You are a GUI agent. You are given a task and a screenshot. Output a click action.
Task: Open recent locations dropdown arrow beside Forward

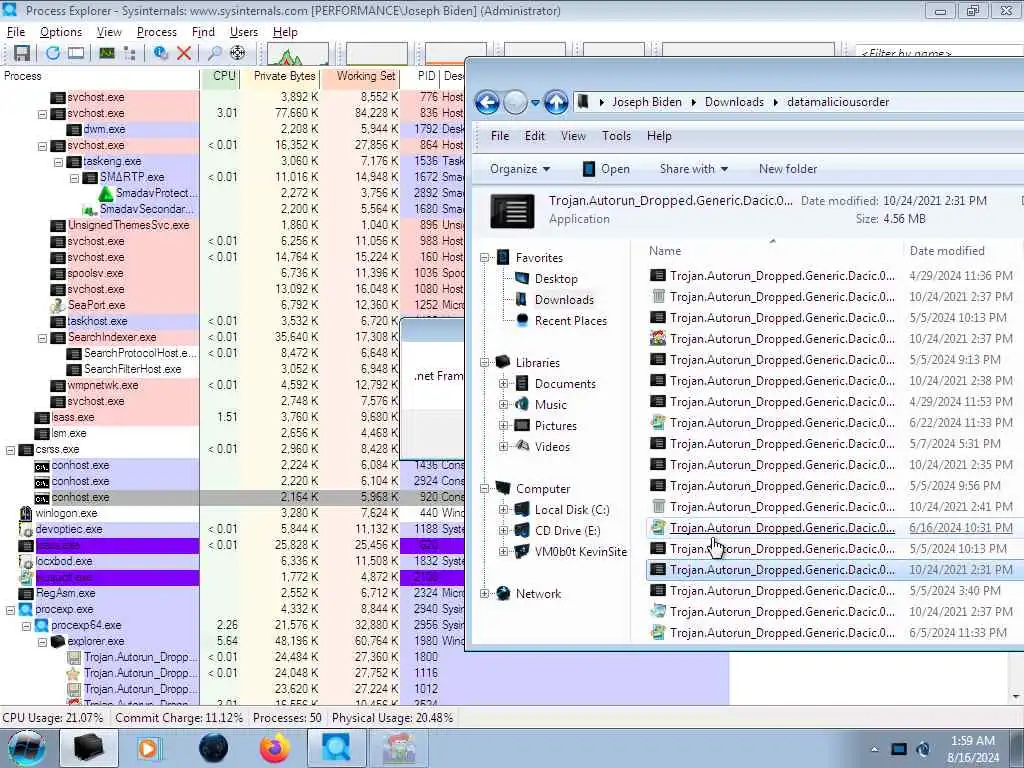pos(536,103)
